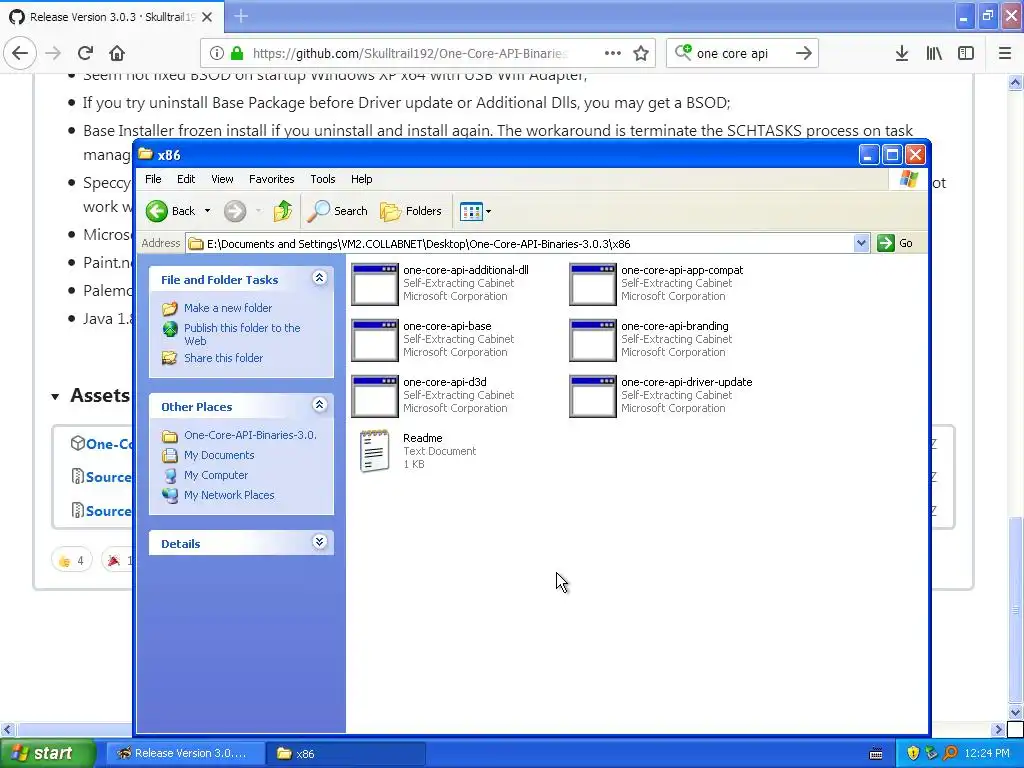
Task: Switch to x86 taskbar button
Action: [x=345, y=754]
